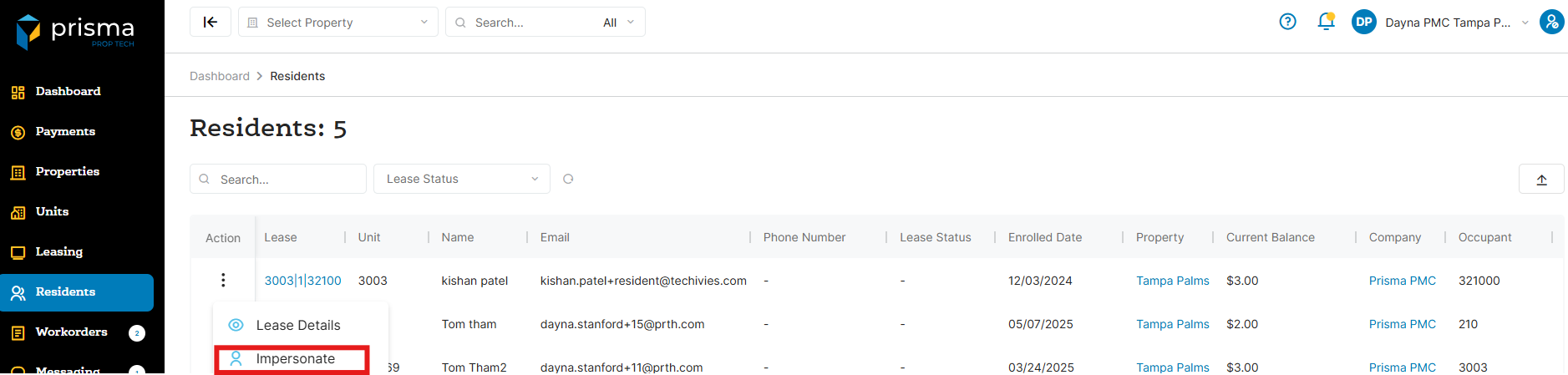Viewport: 1568px width, 375px height.
Task: Select Impersonate from the action menu
Action: [x=295, y=359]
